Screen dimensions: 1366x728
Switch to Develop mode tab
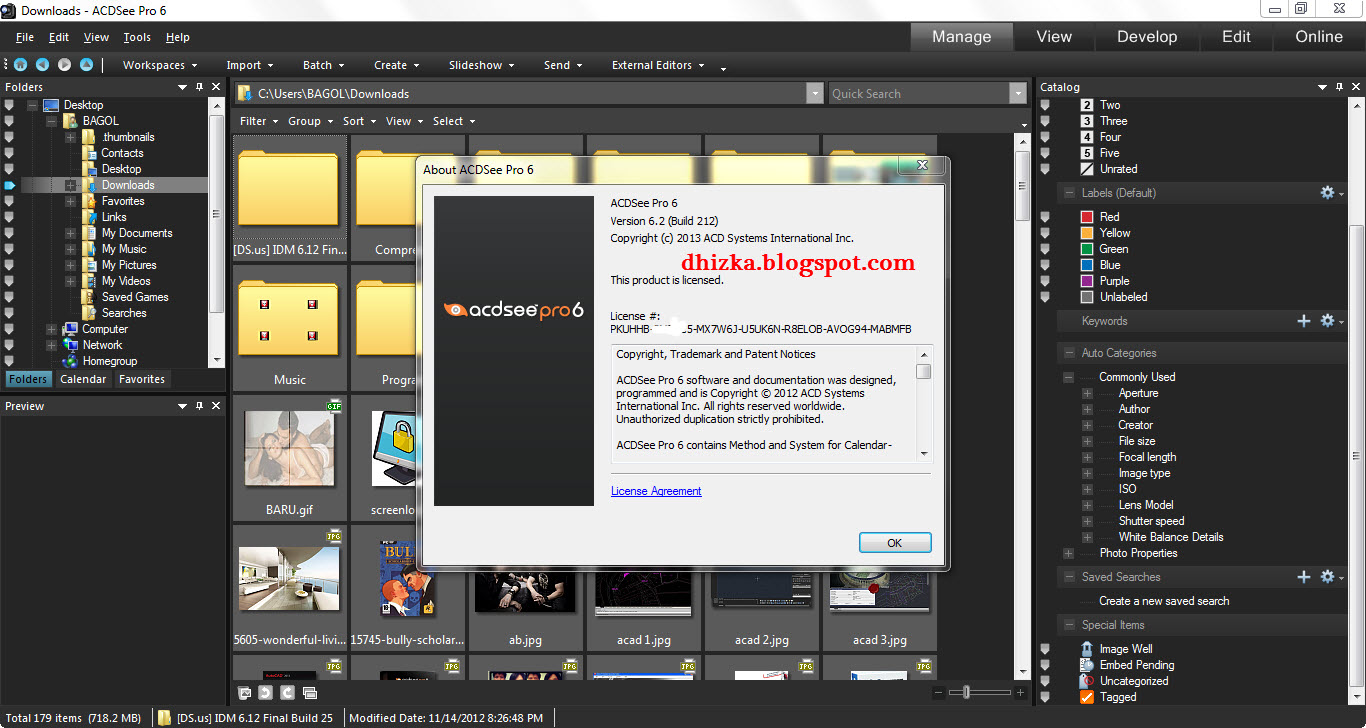(x=1147, y=37)
